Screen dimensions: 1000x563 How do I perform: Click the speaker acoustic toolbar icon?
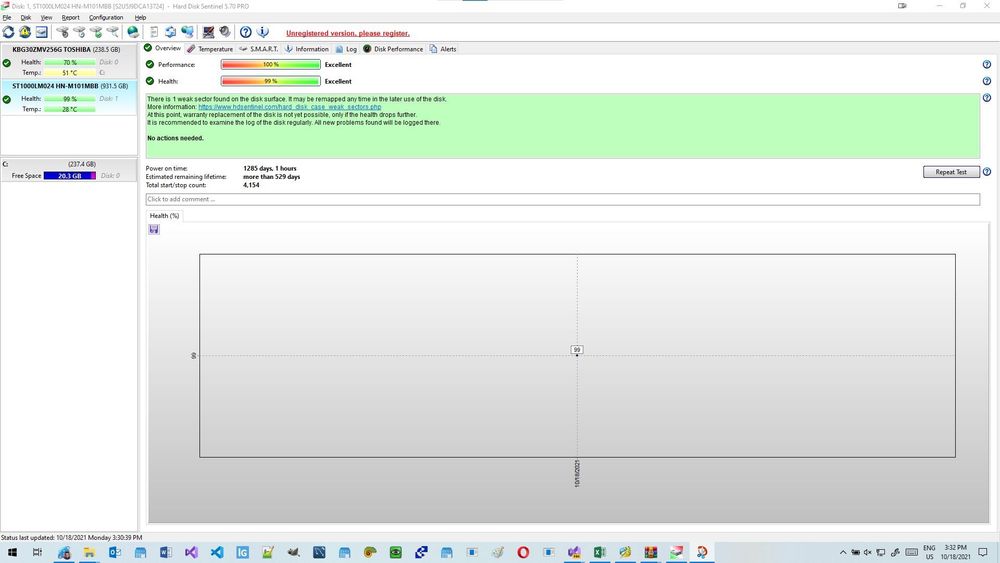click(x=225, y=32)
